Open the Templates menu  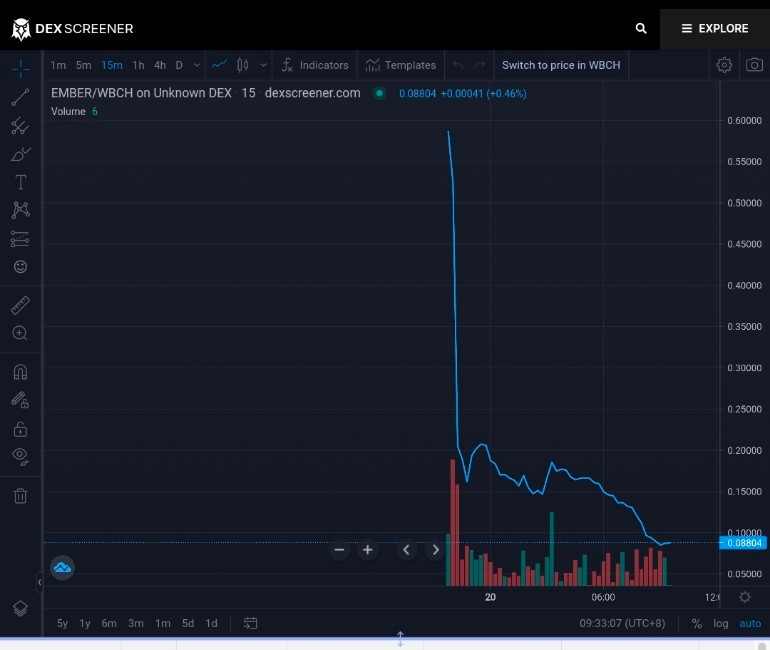point(400,65)
